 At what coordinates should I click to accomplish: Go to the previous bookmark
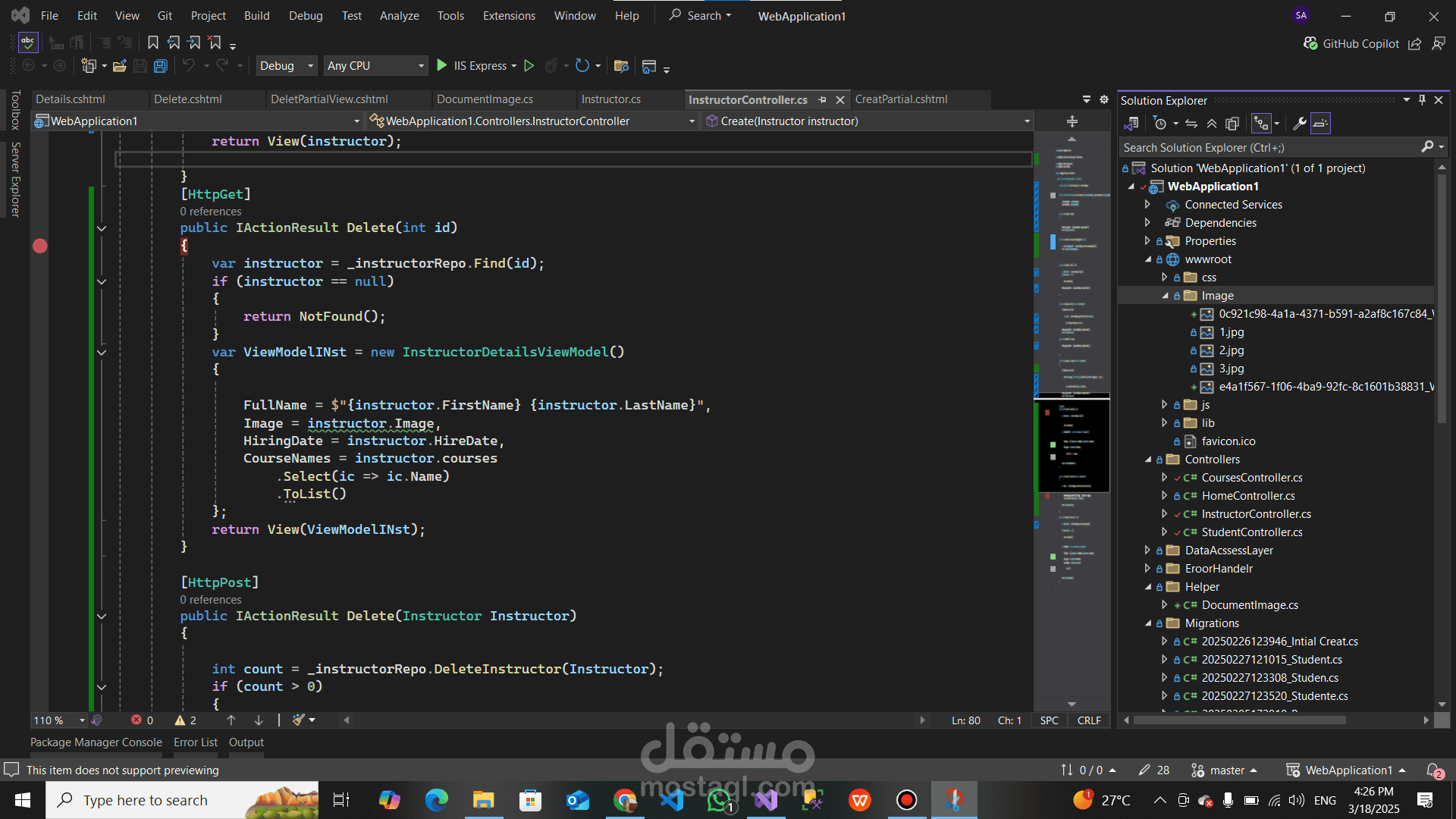(x=174, y=42)
